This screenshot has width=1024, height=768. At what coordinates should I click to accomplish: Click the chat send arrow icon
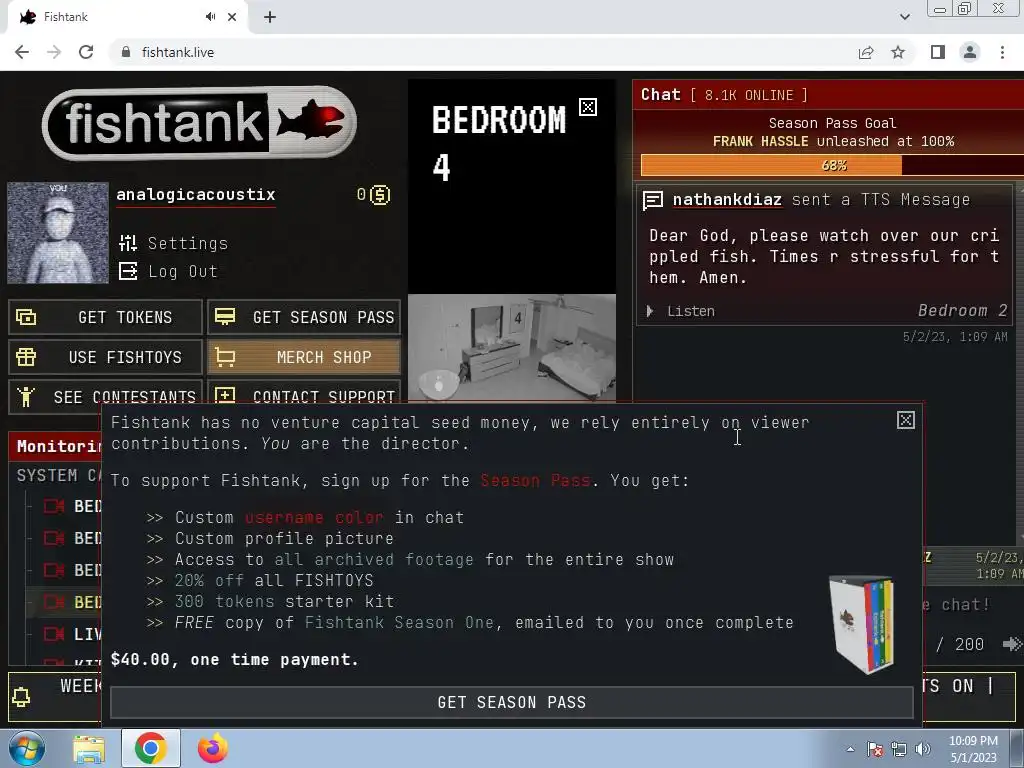pos(1012,645)
